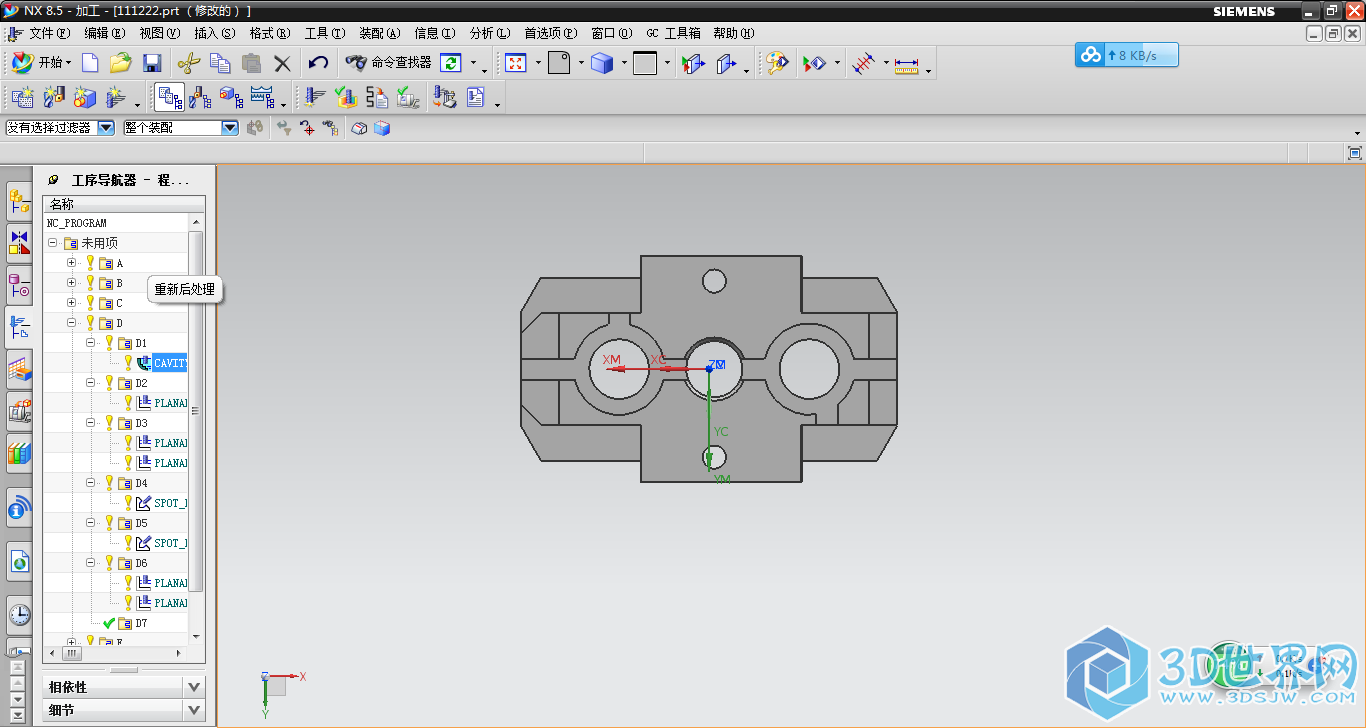Viewport: 1366px width, 728px height.
Task: Select the CAVITY operation under D1
Action: [169, 363]
